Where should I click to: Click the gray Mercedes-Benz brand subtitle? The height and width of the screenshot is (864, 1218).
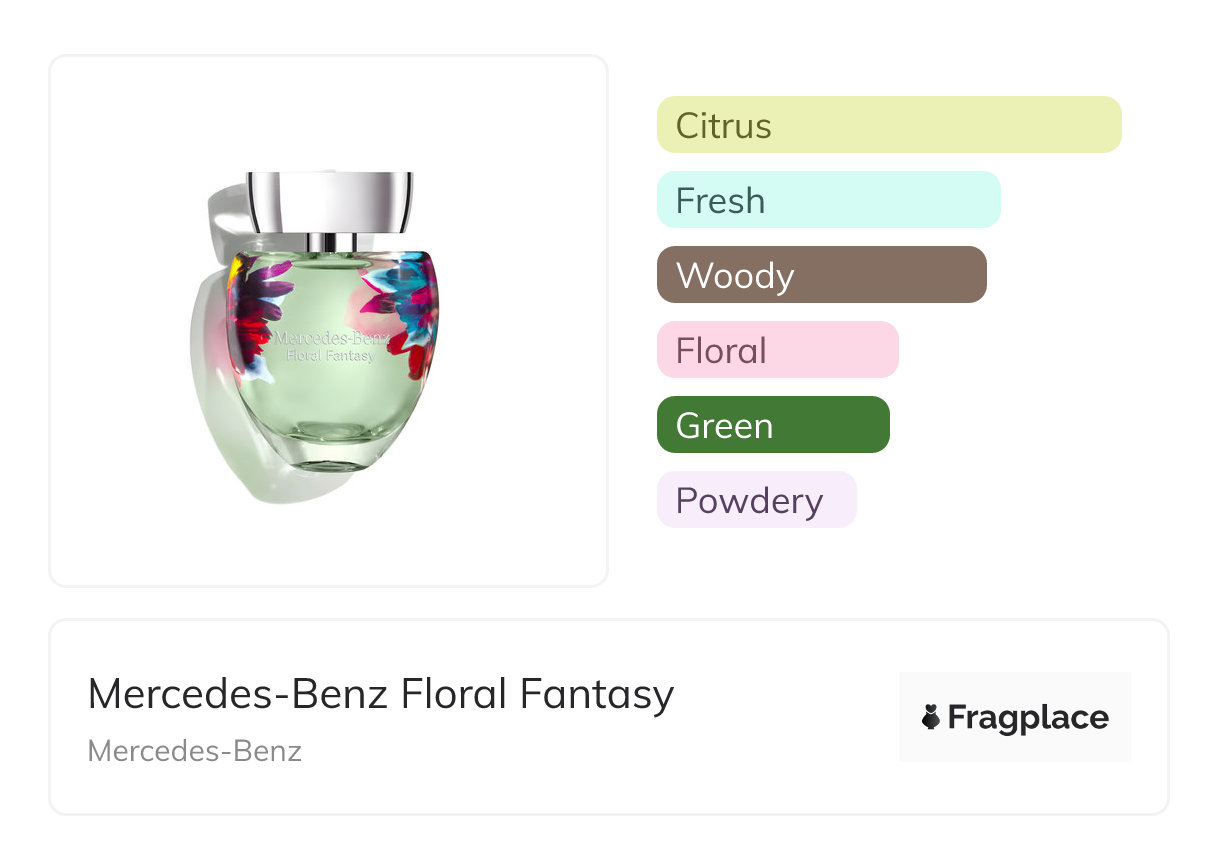coord(195,750)
